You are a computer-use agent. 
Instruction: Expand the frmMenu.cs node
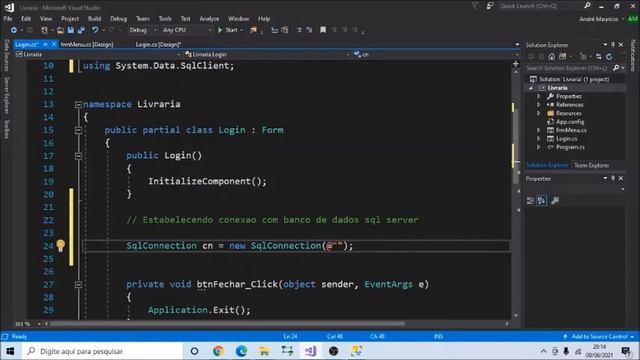click(x=539, y=130)
